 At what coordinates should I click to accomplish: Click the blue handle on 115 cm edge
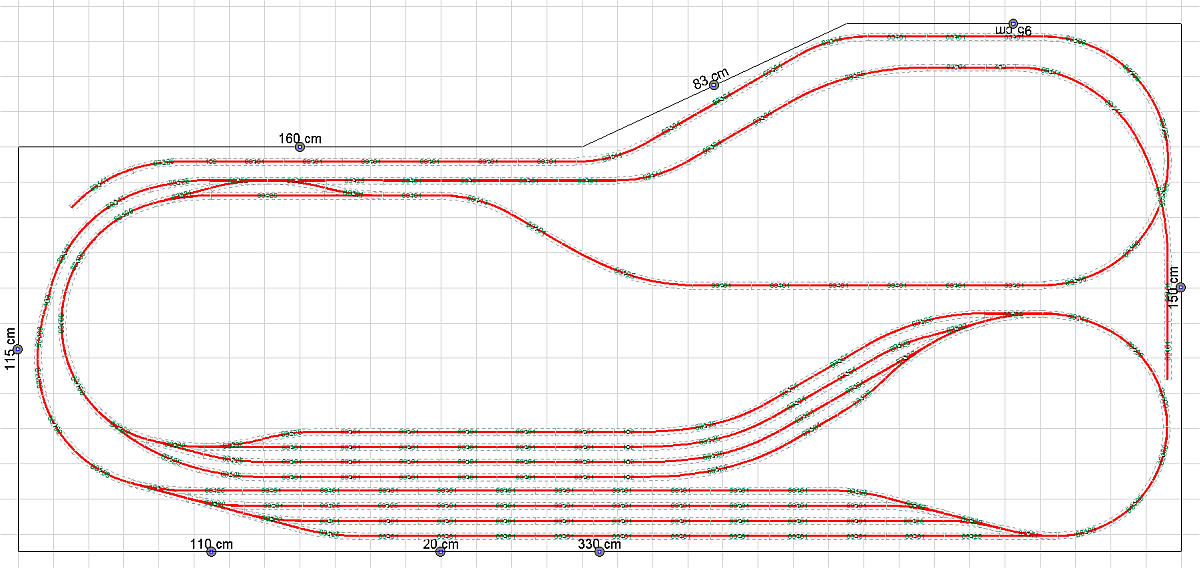[x=18, y=349]
